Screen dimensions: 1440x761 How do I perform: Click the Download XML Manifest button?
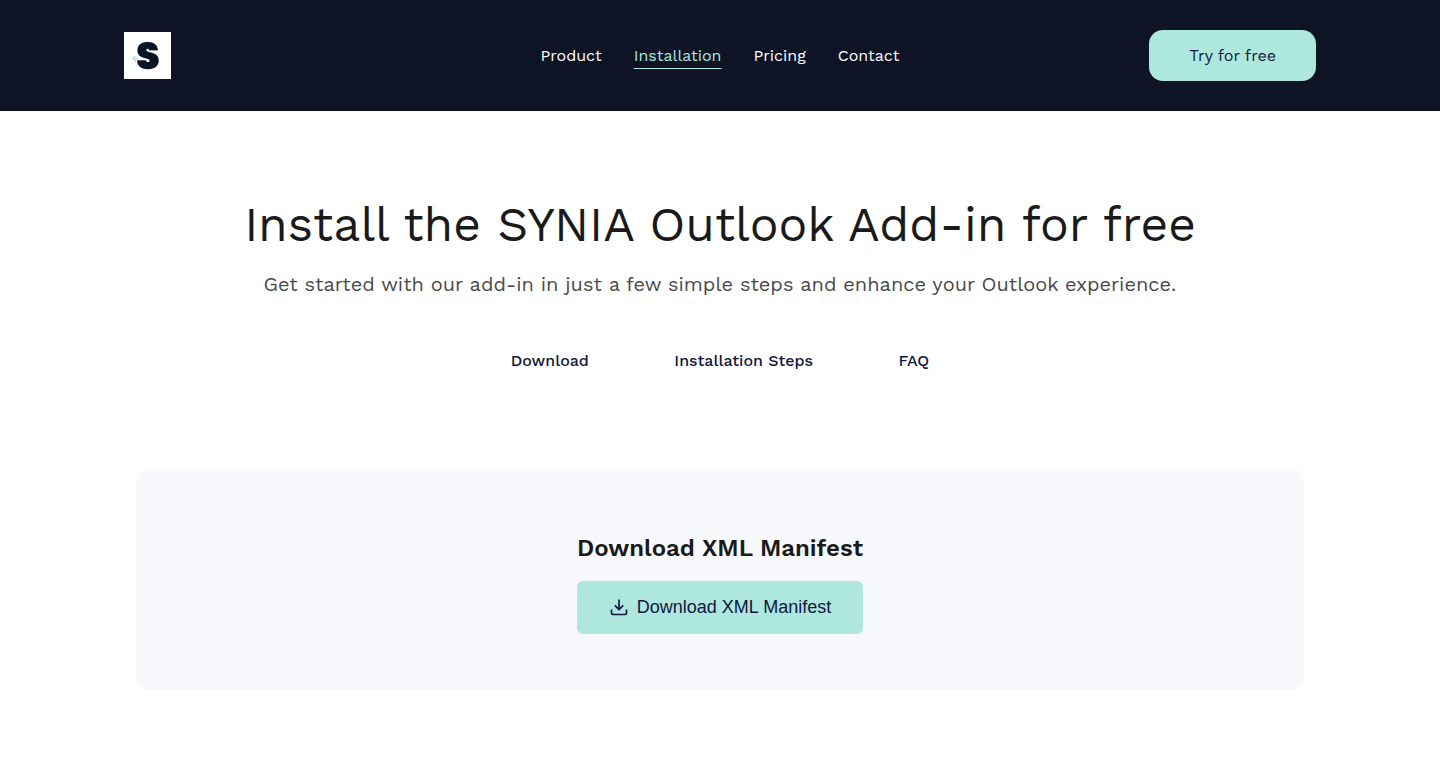[720, 607]
